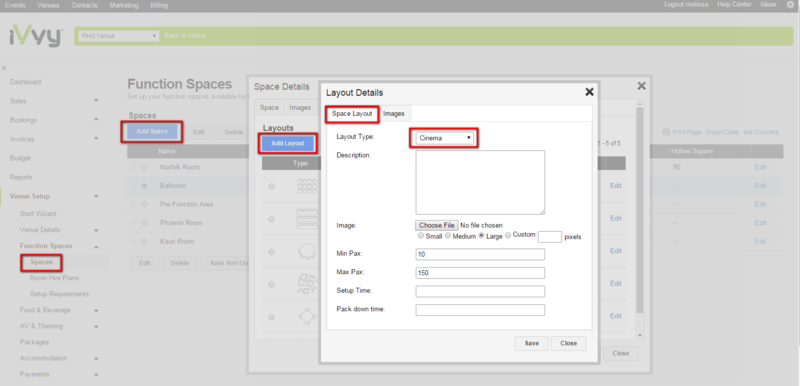Collapse the Venue Setup sidebar section

click(96, 196)
